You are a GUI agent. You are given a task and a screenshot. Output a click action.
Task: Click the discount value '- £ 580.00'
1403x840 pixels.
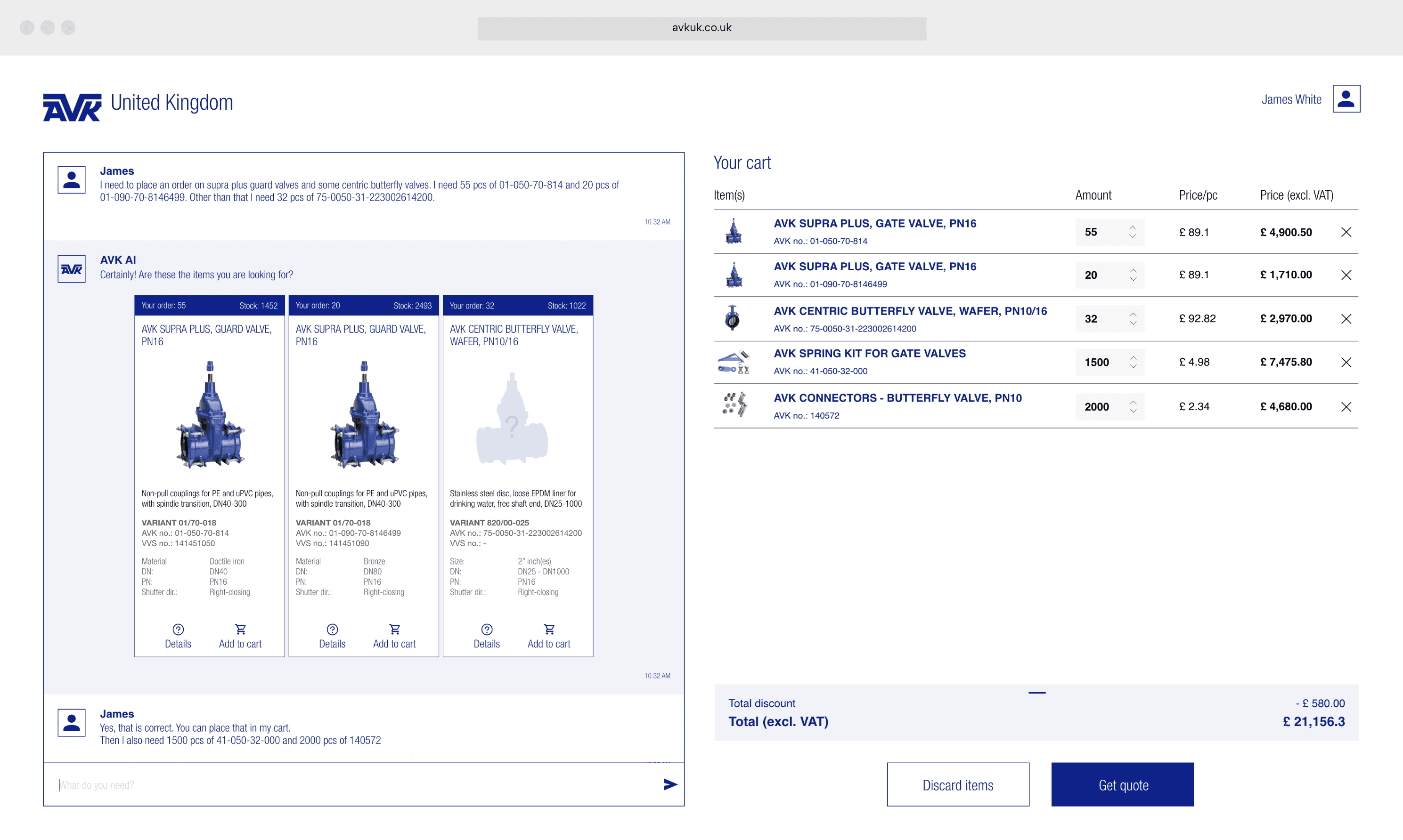coord(1320,703)
